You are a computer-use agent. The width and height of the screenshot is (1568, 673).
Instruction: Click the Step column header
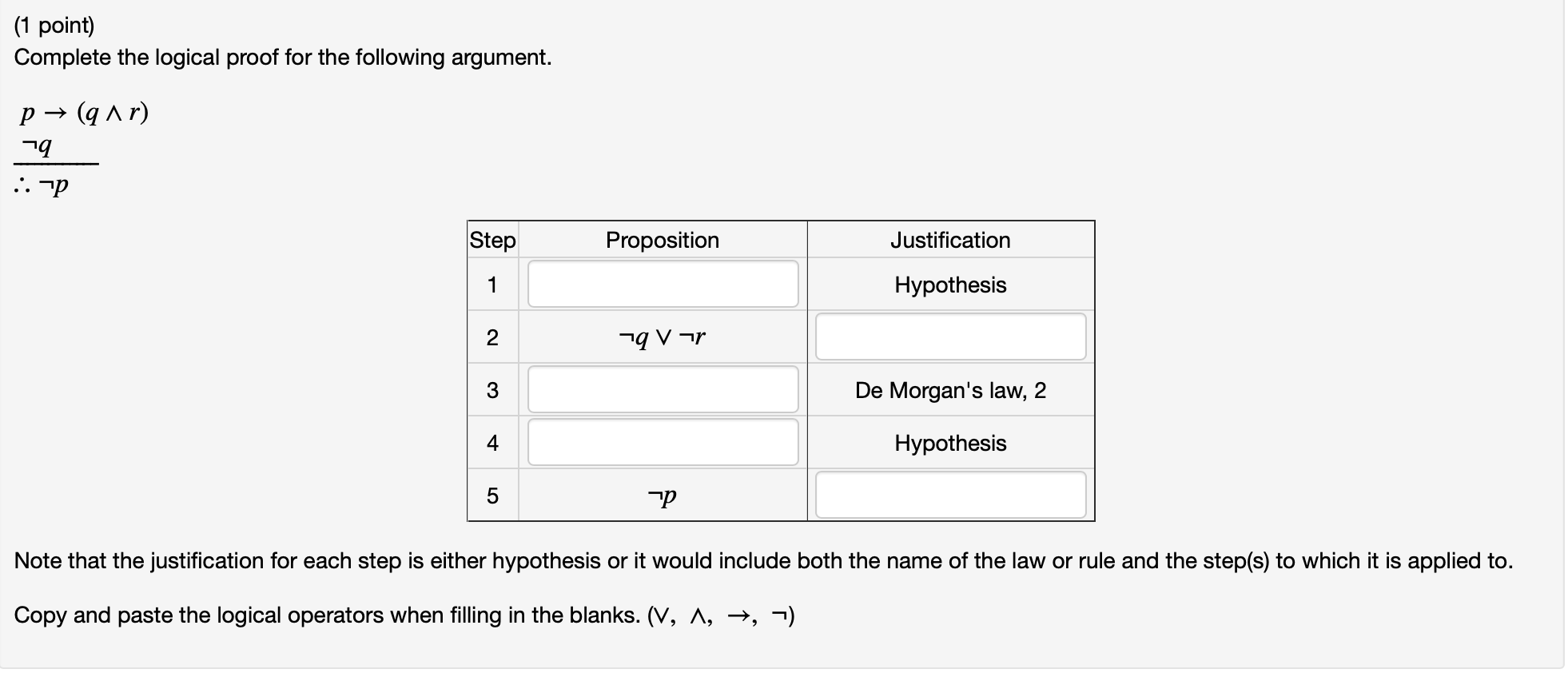[x=492, y=240]
